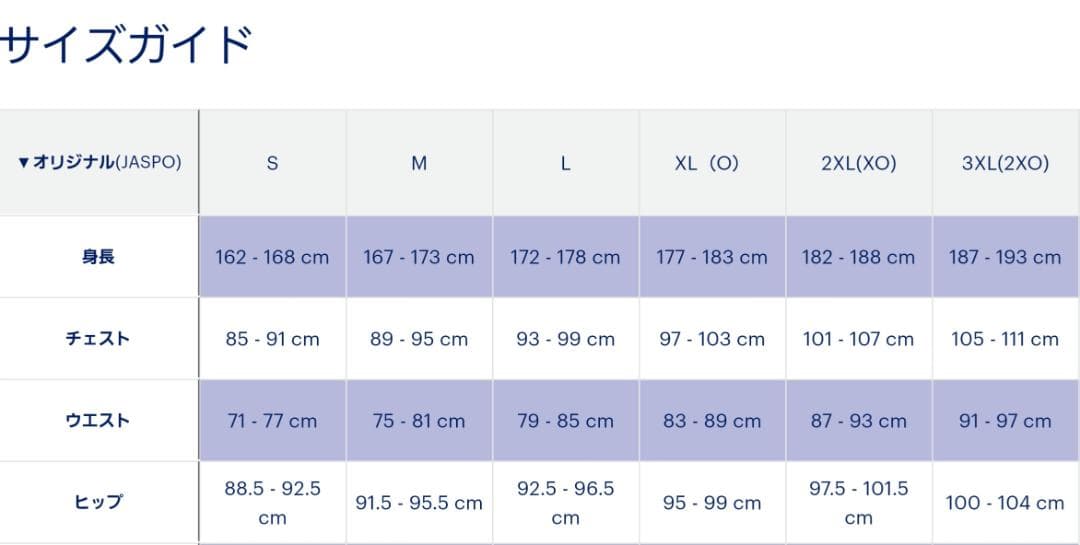
Task: Click the 身長 row label
Action: click(98, 256)
